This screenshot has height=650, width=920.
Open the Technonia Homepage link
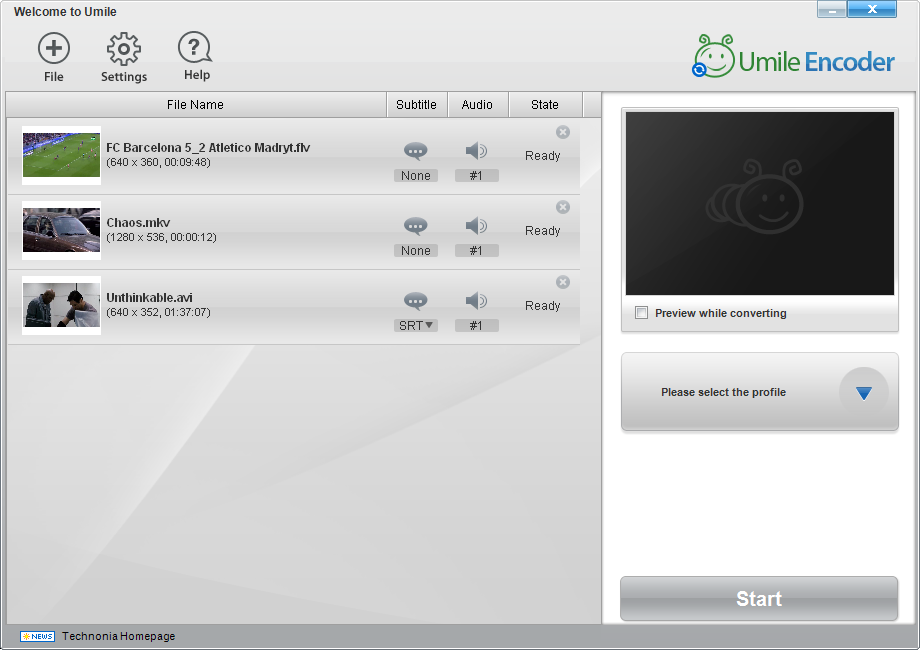point(119,636)
